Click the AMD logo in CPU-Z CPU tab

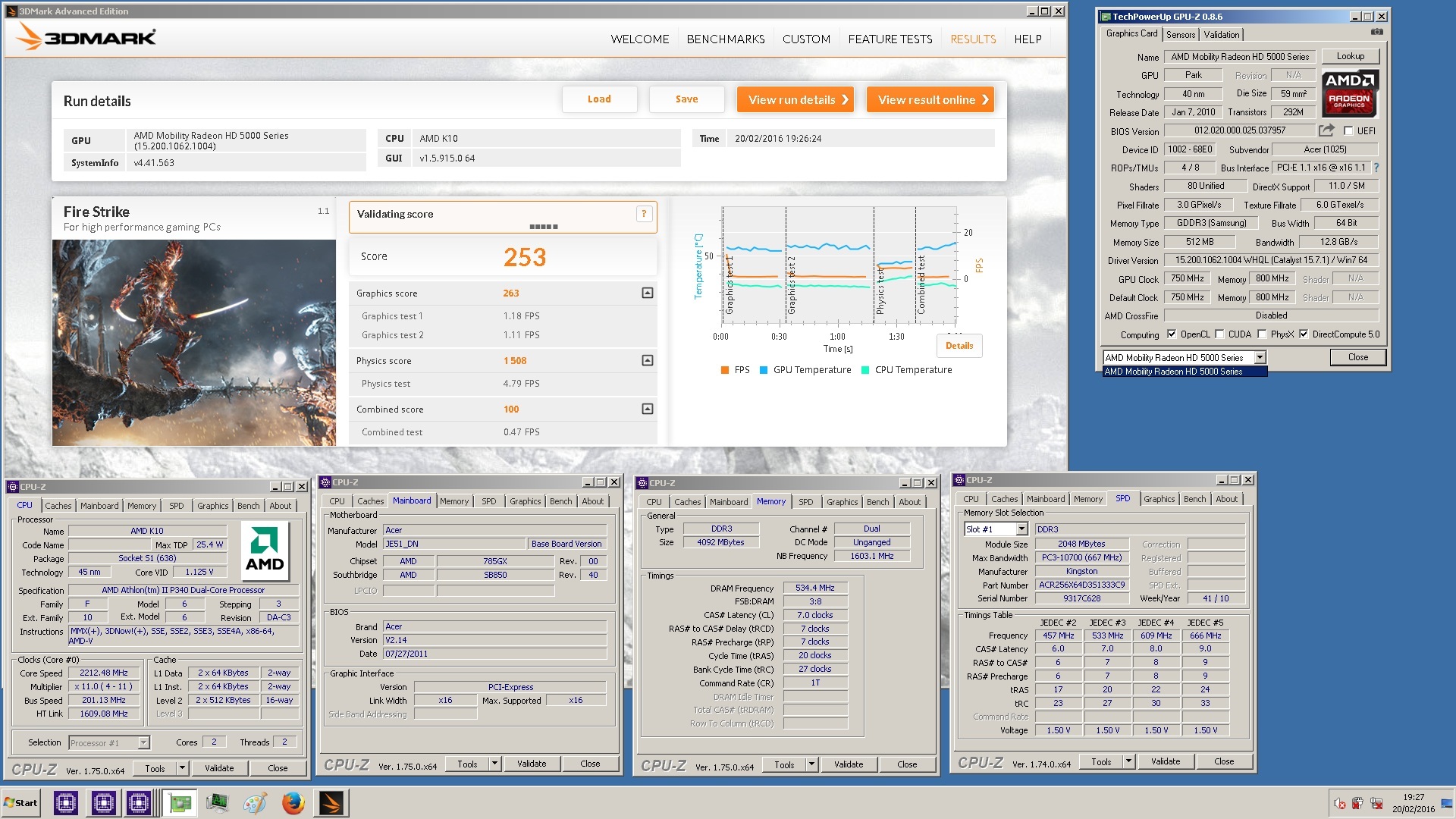[x=265, y=550]
